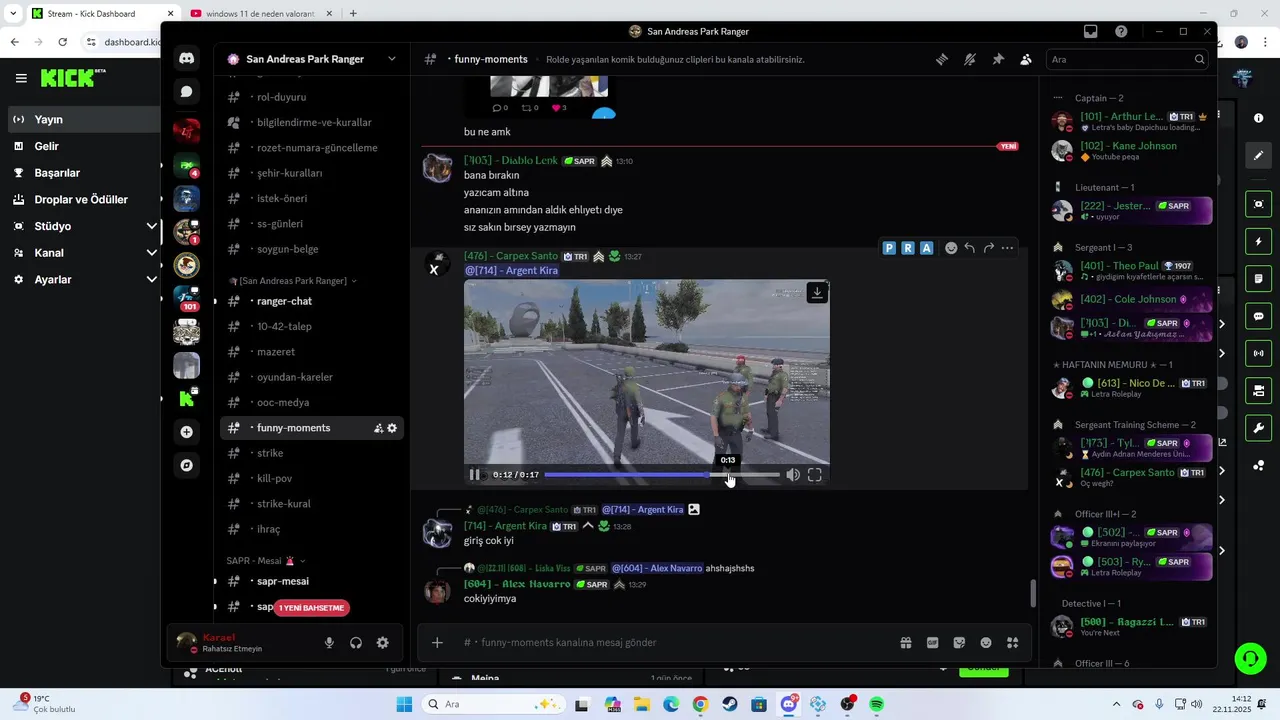Open Discord direct messages home
Image resolution: width=1280 pixels, height=720 pixels.
tap(186, 59)
